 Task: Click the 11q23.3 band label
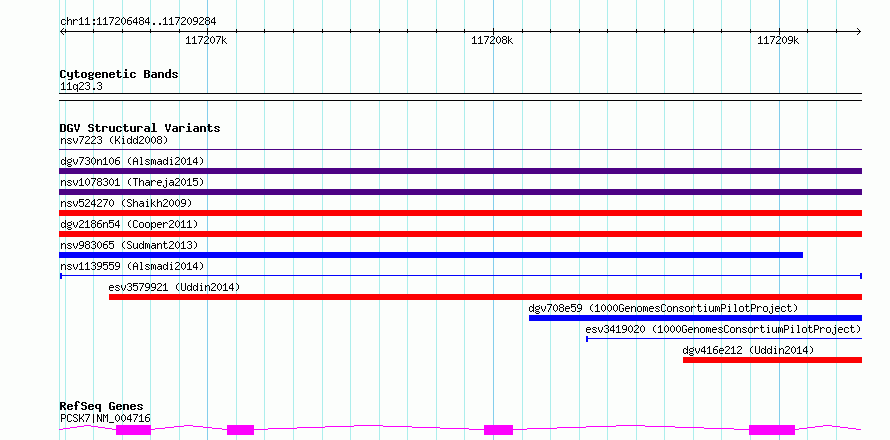point(81,87)
